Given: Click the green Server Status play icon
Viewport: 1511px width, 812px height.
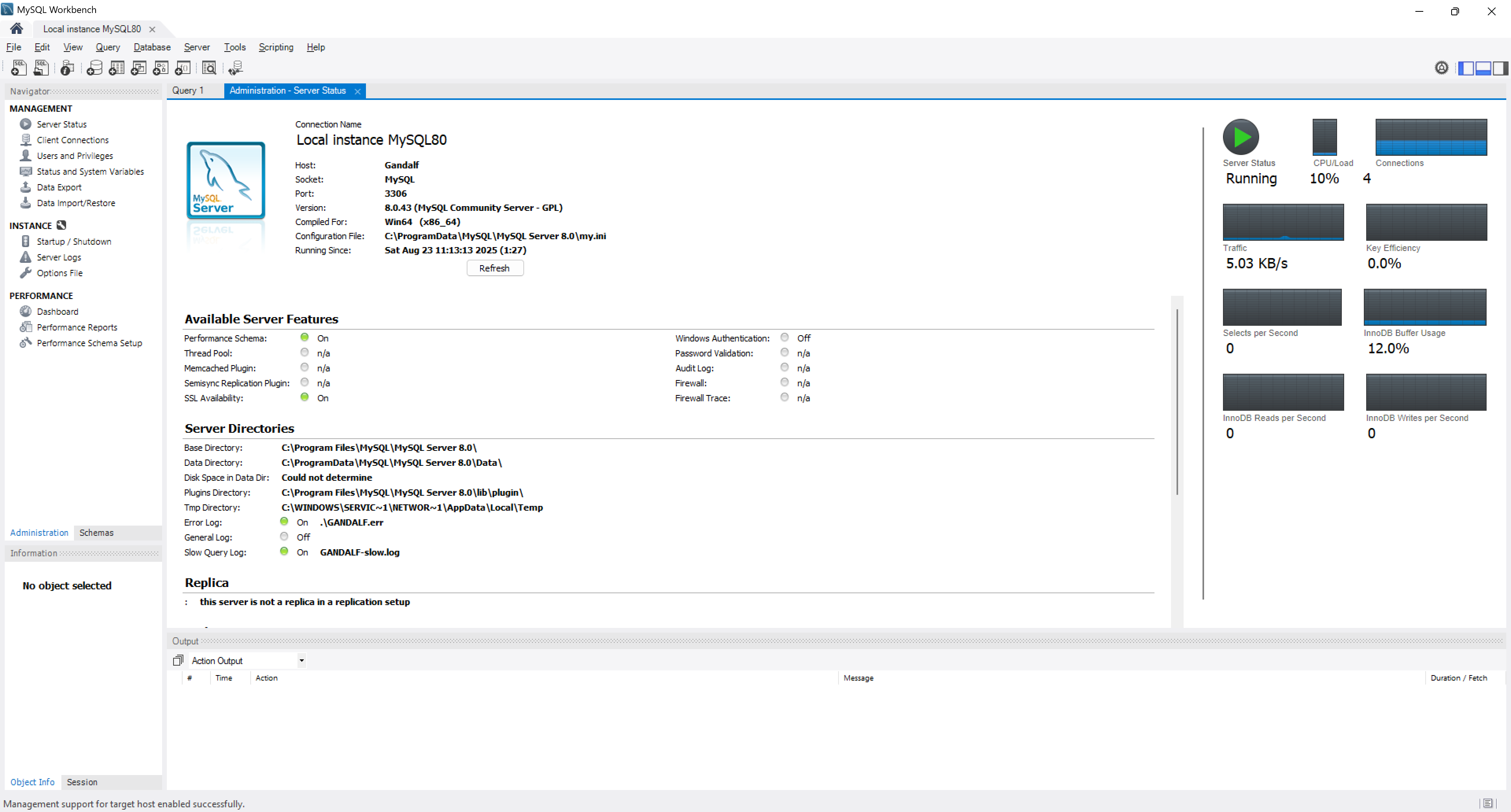Looking at the screenshot, I should click(x=1241, y=137).
